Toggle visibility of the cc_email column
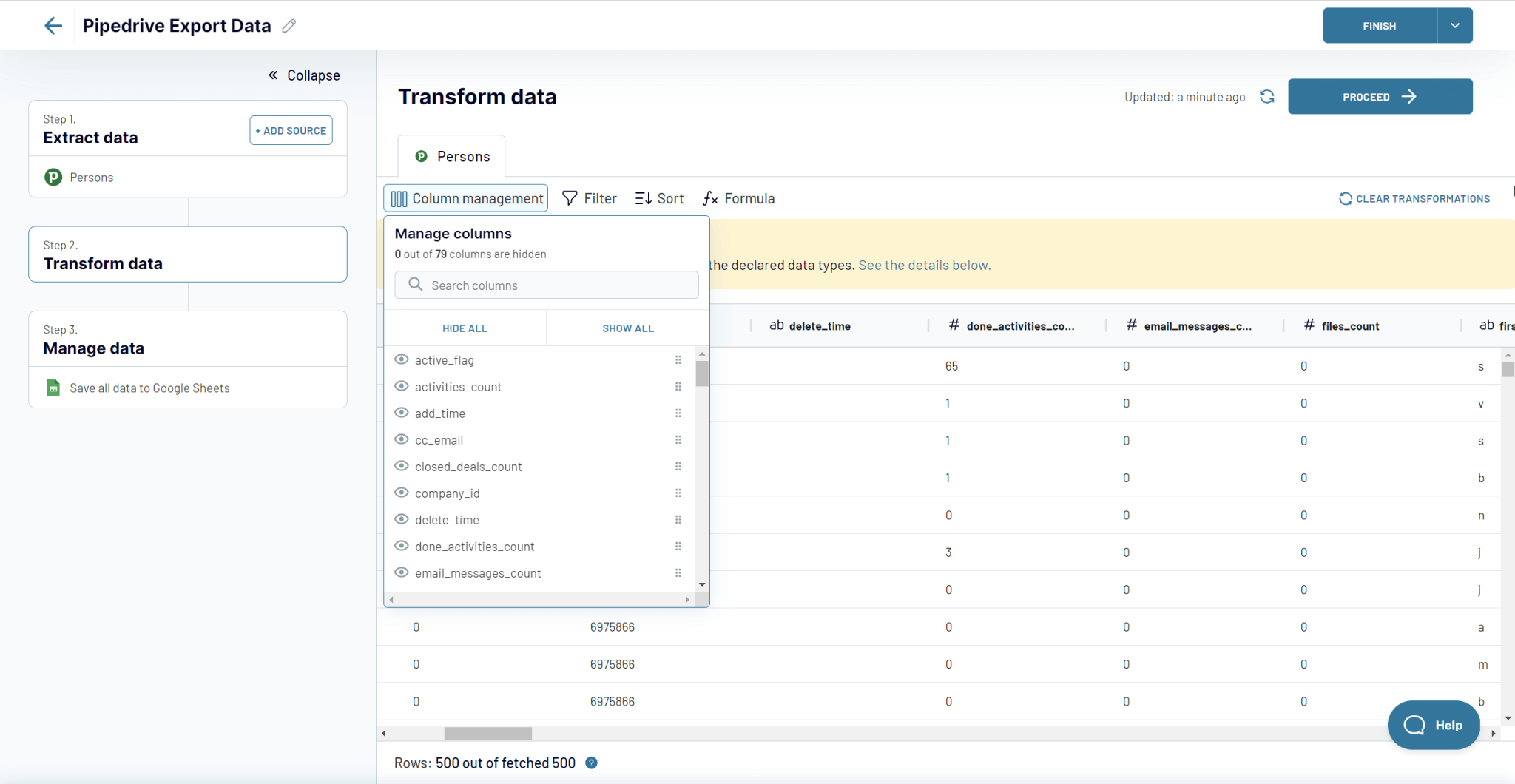The height and width of the screenshot is (784, 1515). (402, 439)
